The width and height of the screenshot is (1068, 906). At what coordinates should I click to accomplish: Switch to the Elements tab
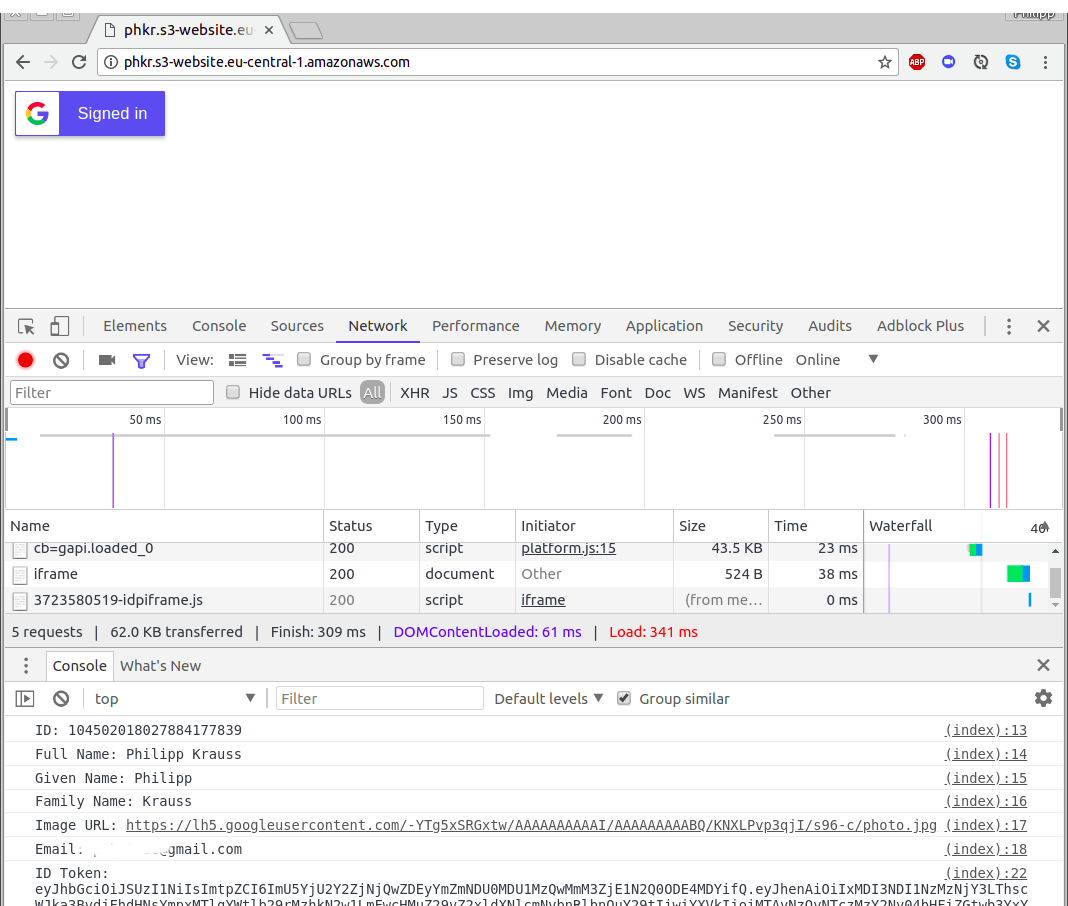pyautogui.click(x=135, y=326)
